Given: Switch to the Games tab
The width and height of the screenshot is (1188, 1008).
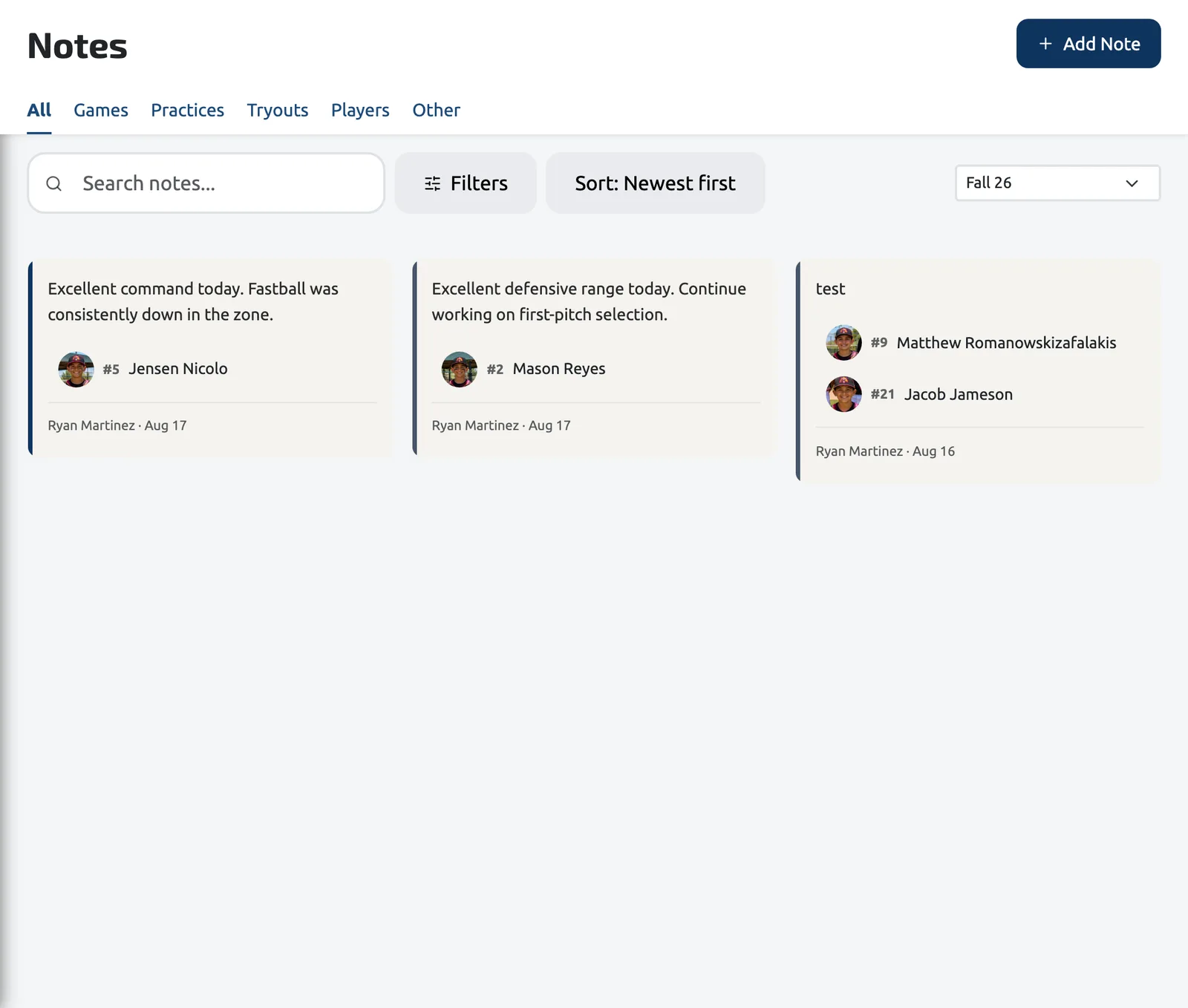Looking at the screenshot, I should [x=101, y=110].
